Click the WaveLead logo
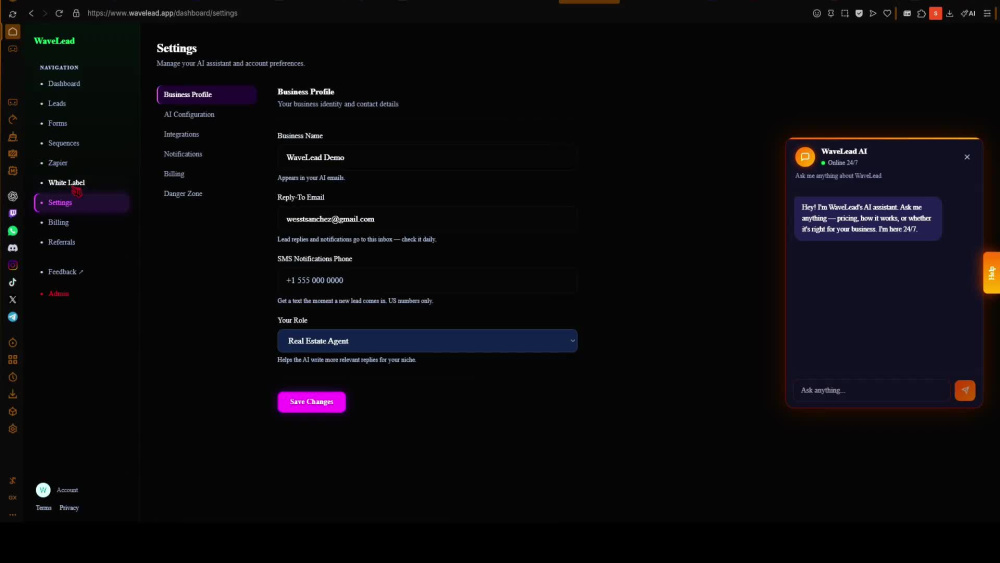The width and height of the screenshot is (1000, 563). (x=54, y=41)
